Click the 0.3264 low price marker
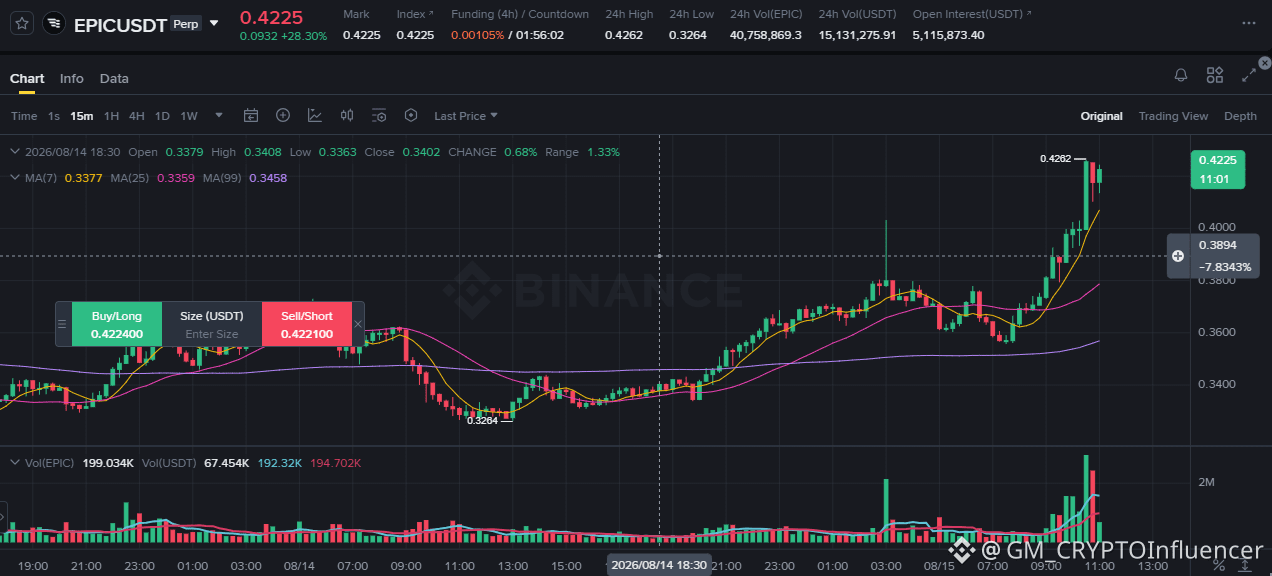 click(482, 420)
